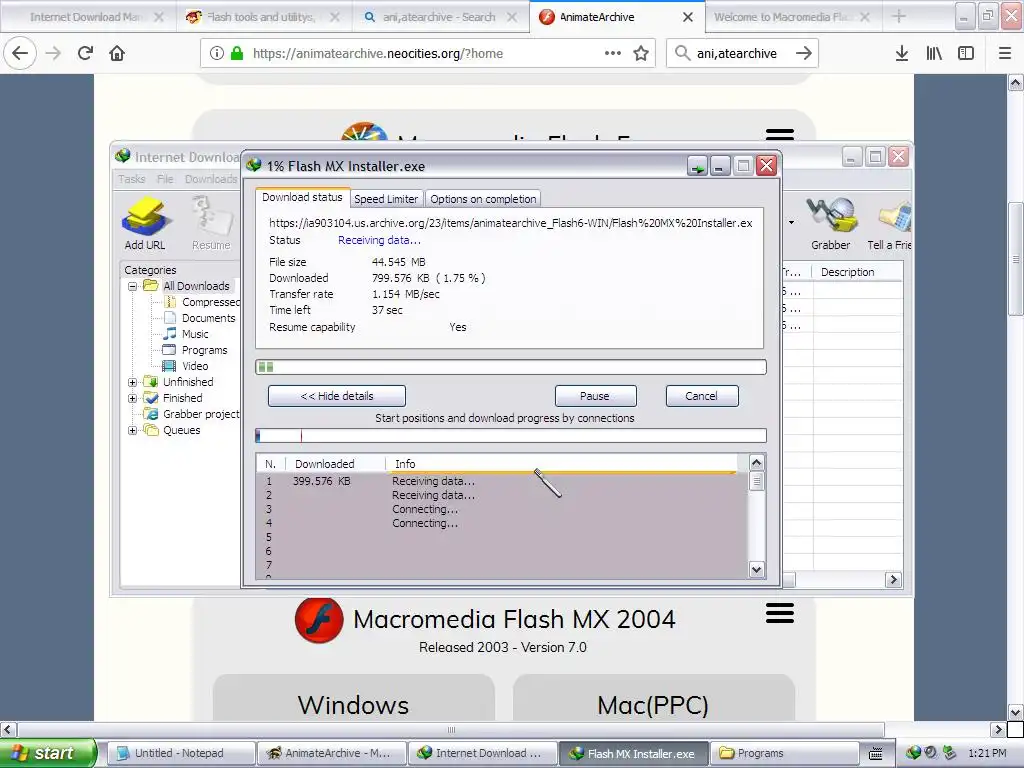Open new browser tab with plus icon
The width and height of the screenshot is (1024, 768).
pyautogui.click(x=899, y=16)
